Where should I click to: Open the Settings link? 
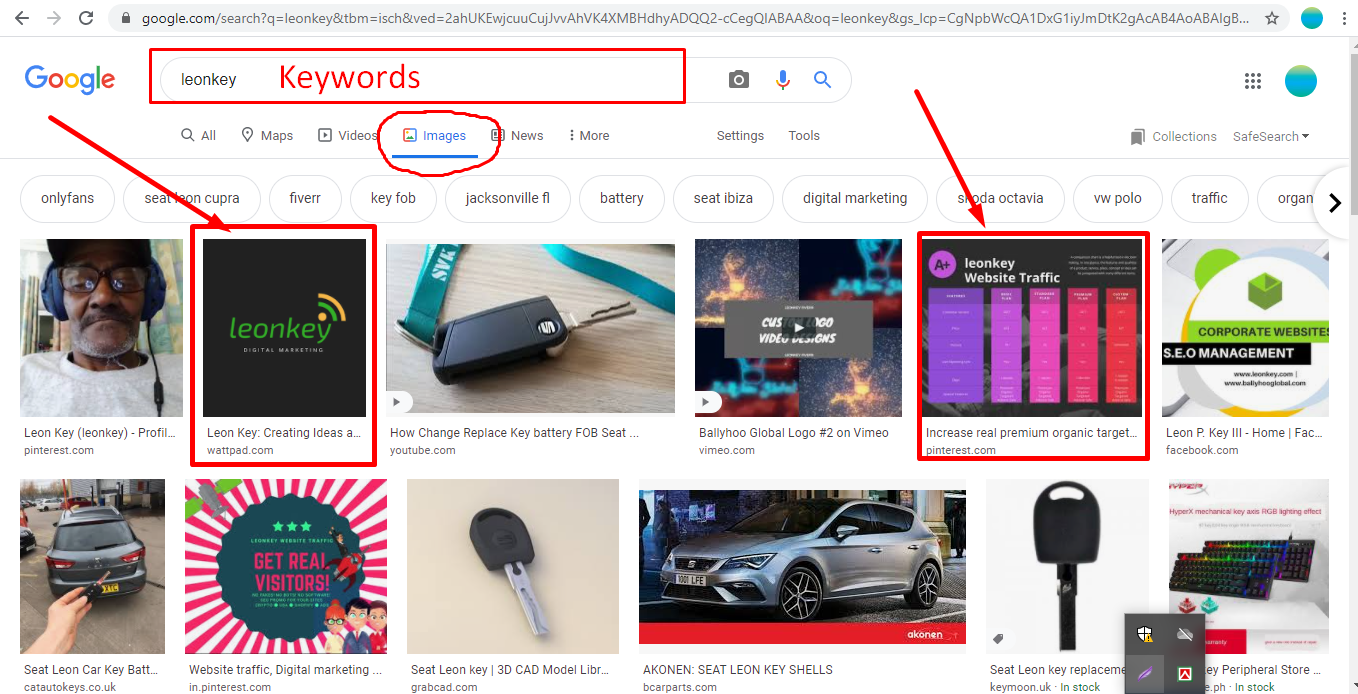[x=740, y=136]
